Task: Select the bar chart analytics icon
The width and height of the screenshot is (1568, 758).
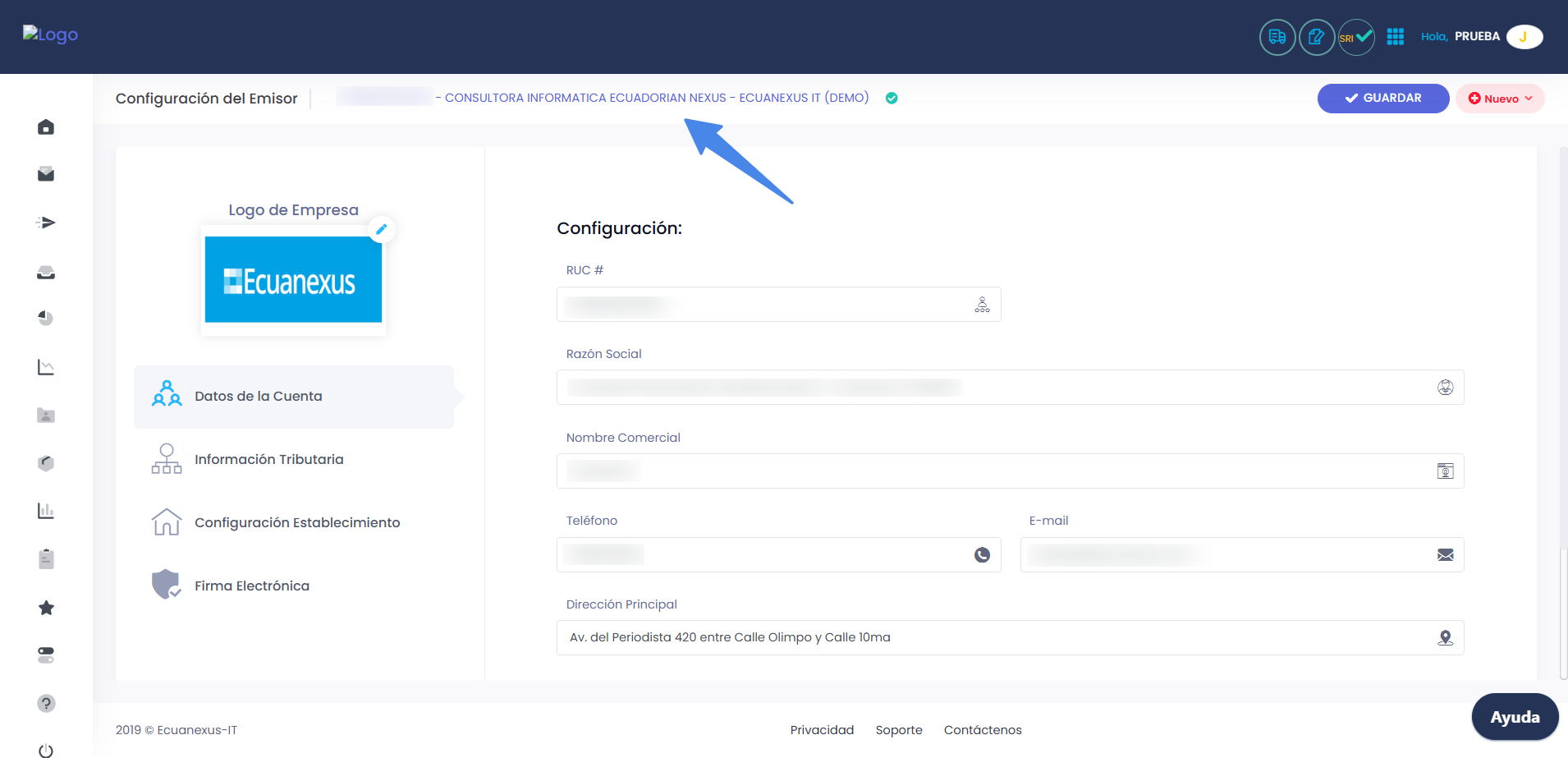Action: tap(45, 510)
